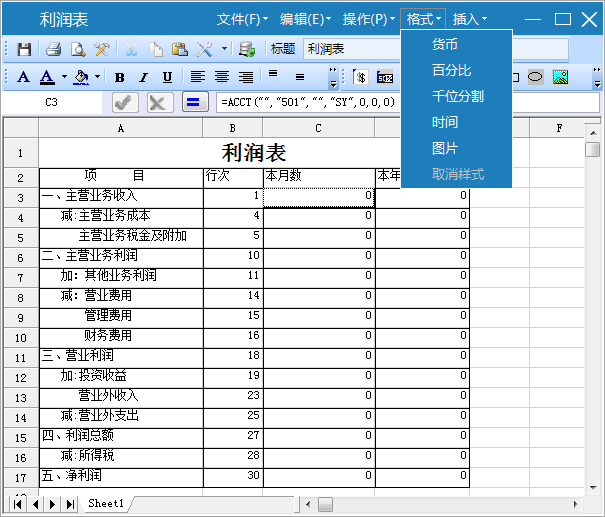
Task: Select the row 6 header
Action: click(21, 258)
